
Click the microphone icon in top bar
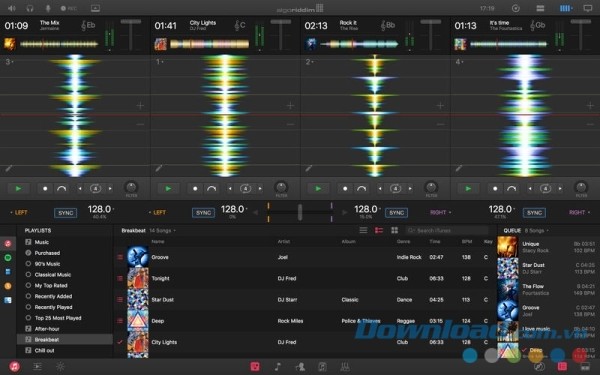tap(48, 8)
